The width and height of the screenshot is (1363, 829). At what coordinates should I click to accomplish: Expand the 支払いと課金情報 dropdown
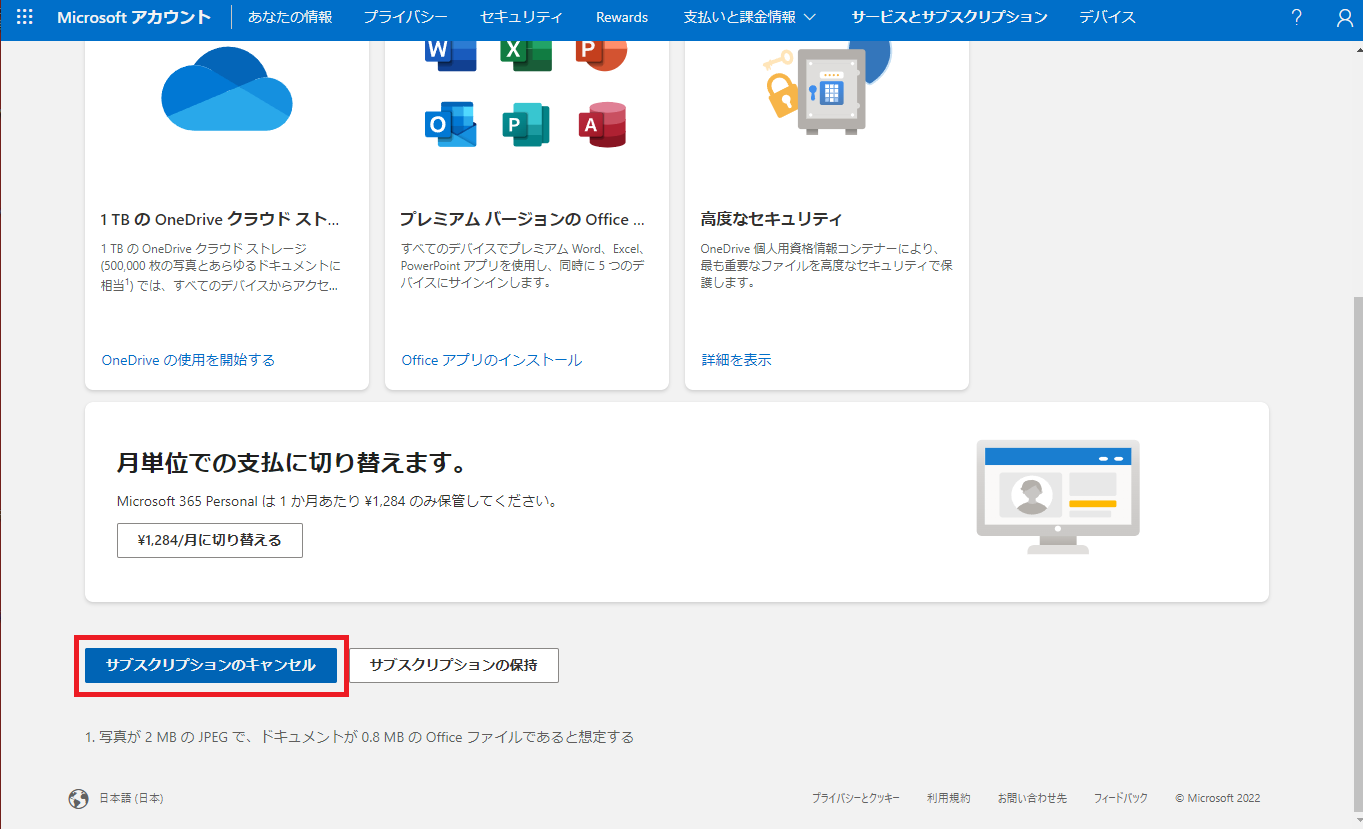pyautogui.click(x=750, y=17)
